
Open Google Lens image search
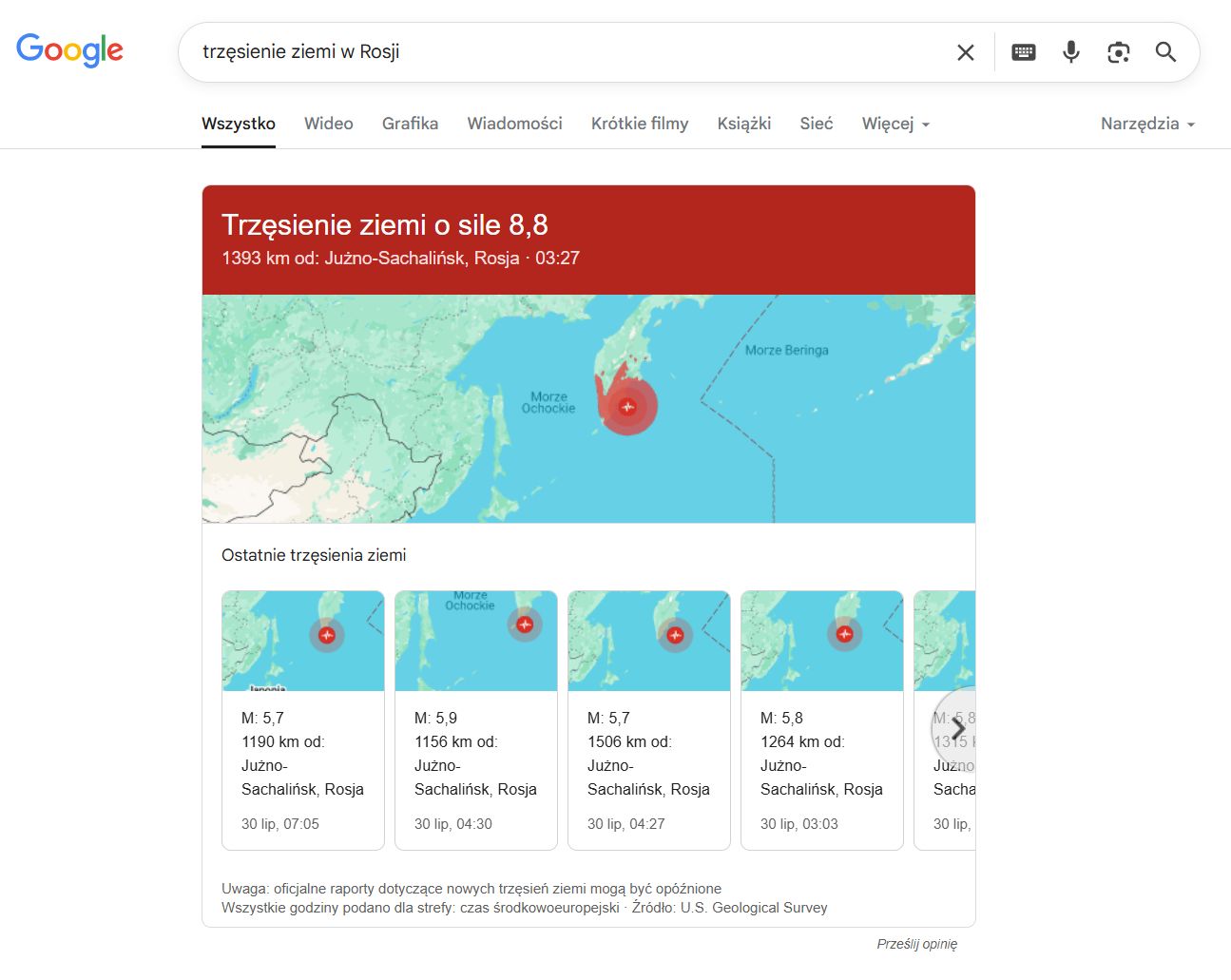1118,52
